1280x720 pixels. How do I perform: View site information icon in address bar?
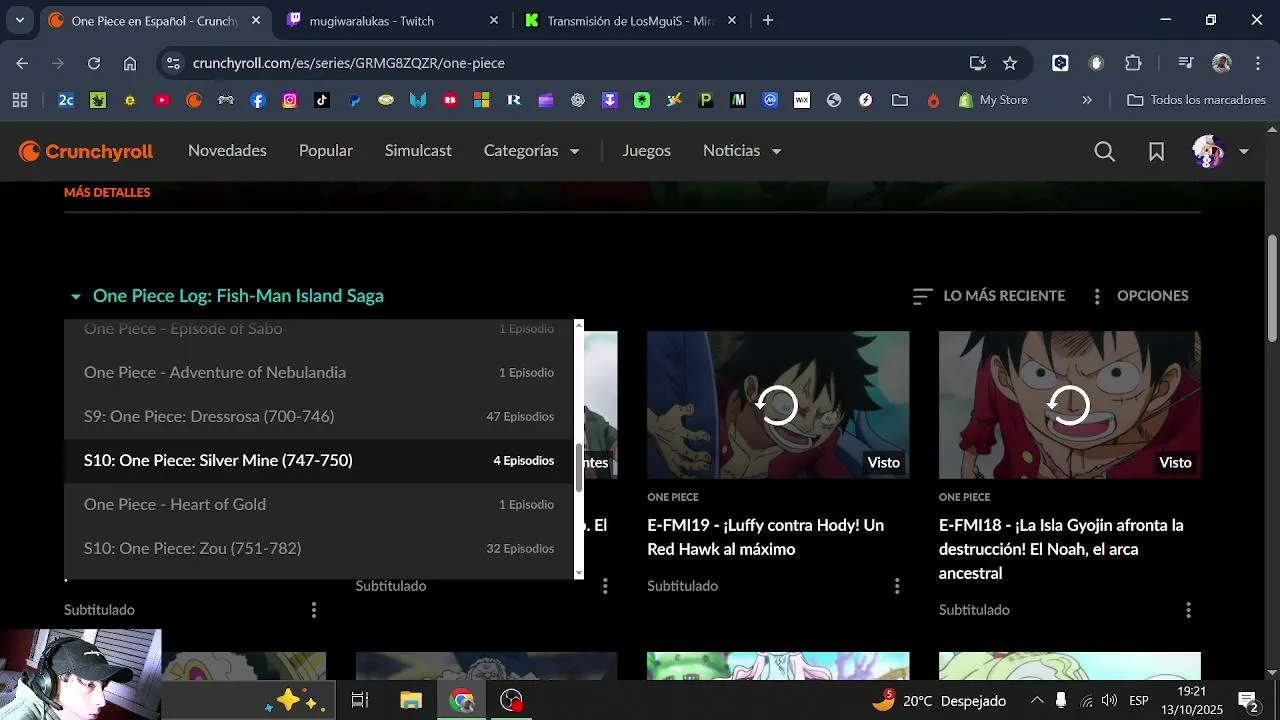173,63
